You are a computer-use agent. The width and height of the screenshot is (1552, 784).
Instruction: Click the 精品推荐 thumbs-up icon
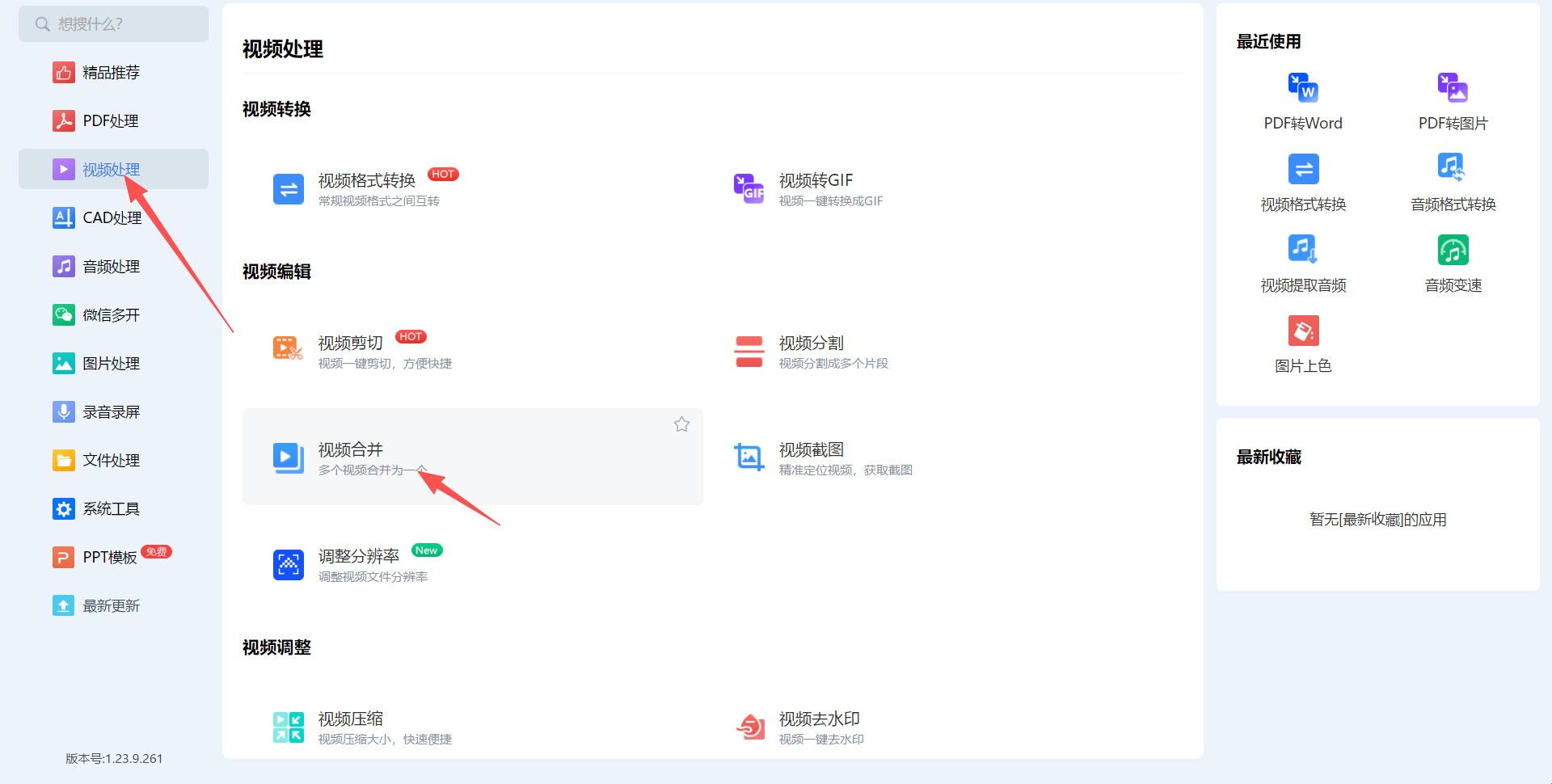tap(63, 73)
